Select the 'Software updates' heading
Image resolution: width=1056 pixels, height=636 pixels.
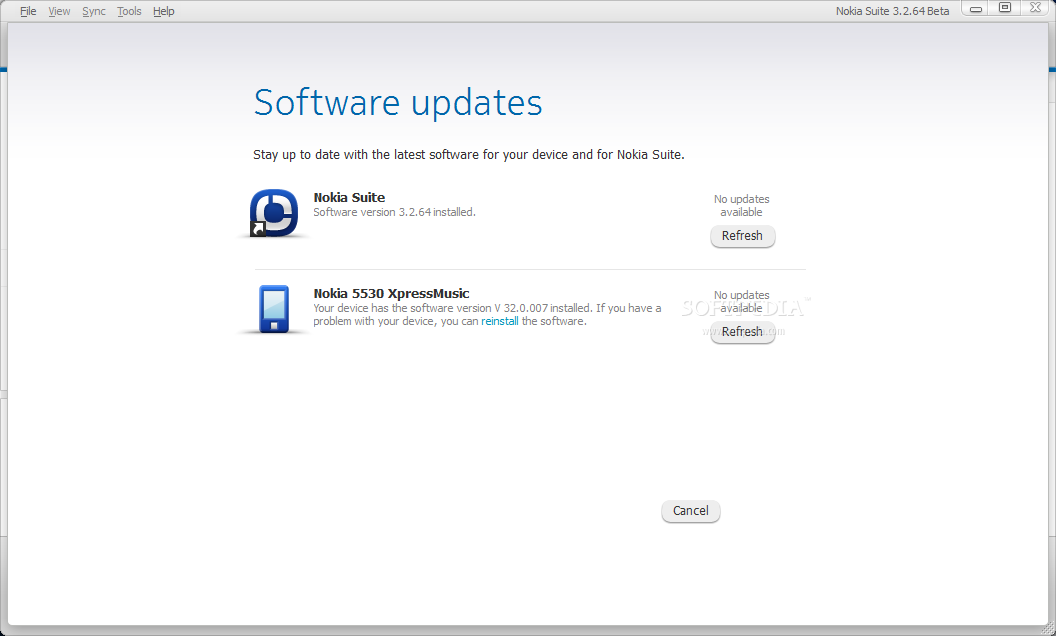click(x=398, y=102)
